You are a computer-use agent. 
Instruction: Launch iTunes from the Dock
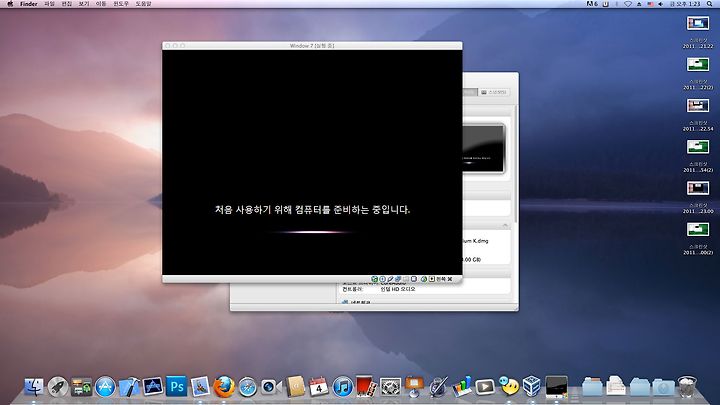click(x=343, y=387)
